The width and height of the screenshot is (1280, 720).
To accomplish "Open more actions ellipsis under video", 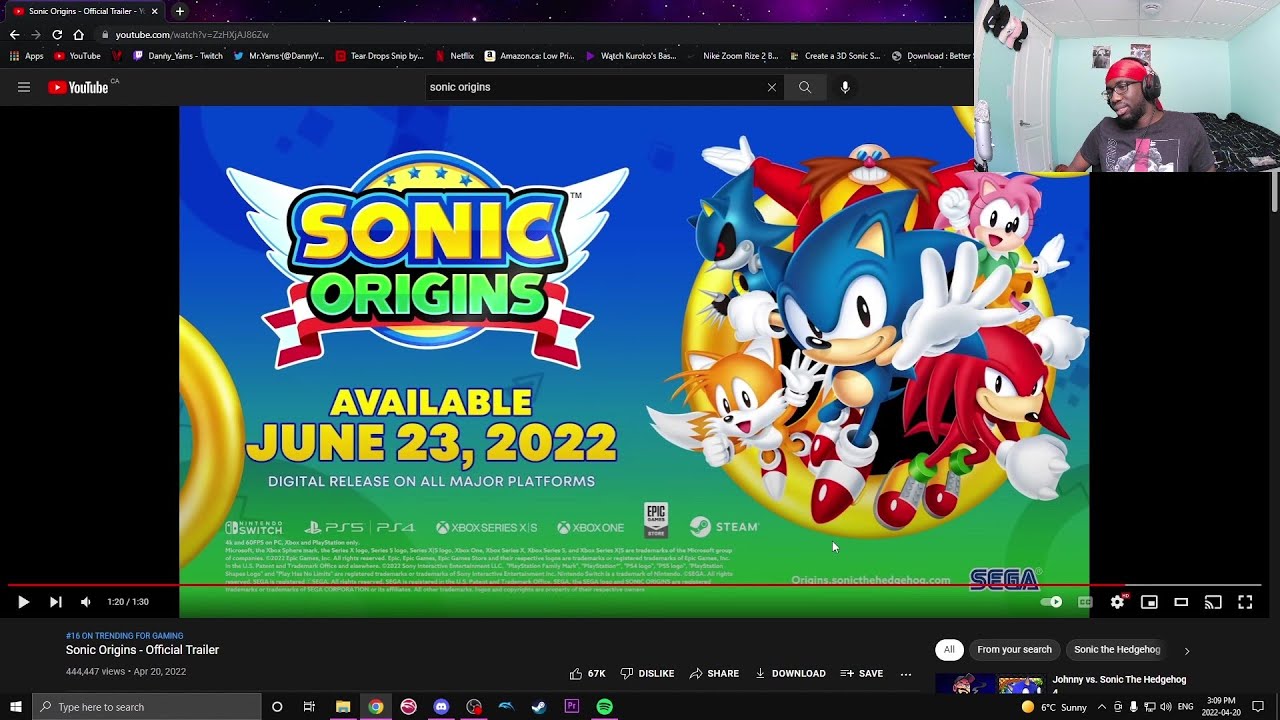I will [x=906, y=674].
